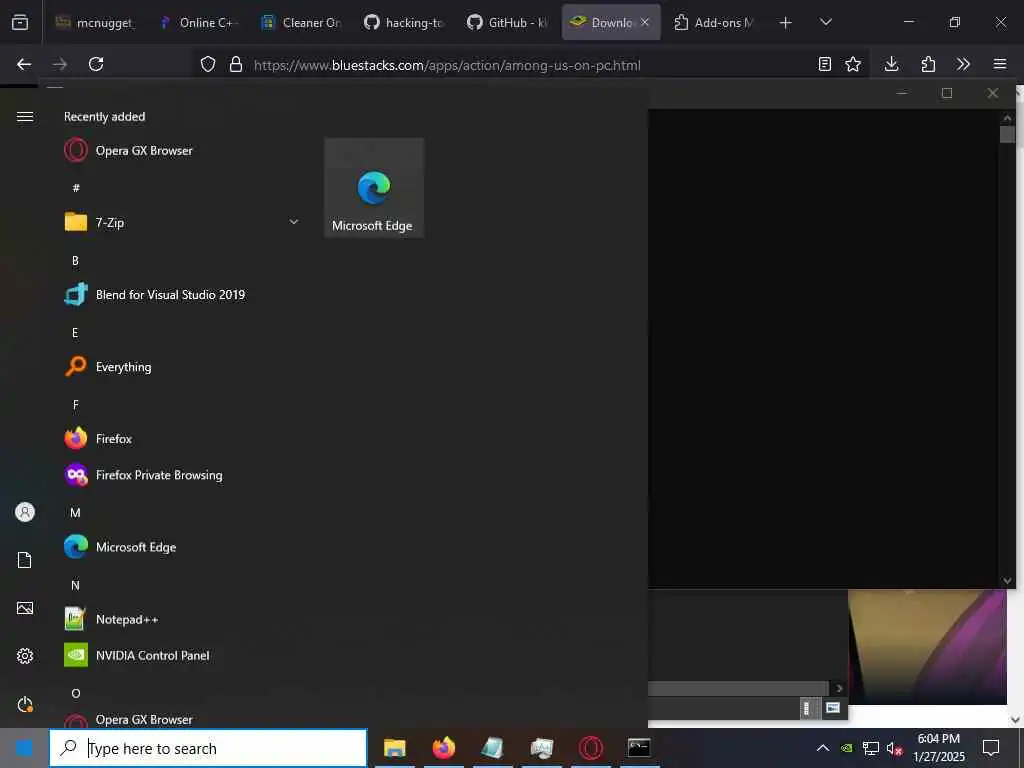The height and width of the screenshot is (768, 1024).
Task: Click inner window scroll down arrow
Action: pyautogui.click(x=1007, y=581)
